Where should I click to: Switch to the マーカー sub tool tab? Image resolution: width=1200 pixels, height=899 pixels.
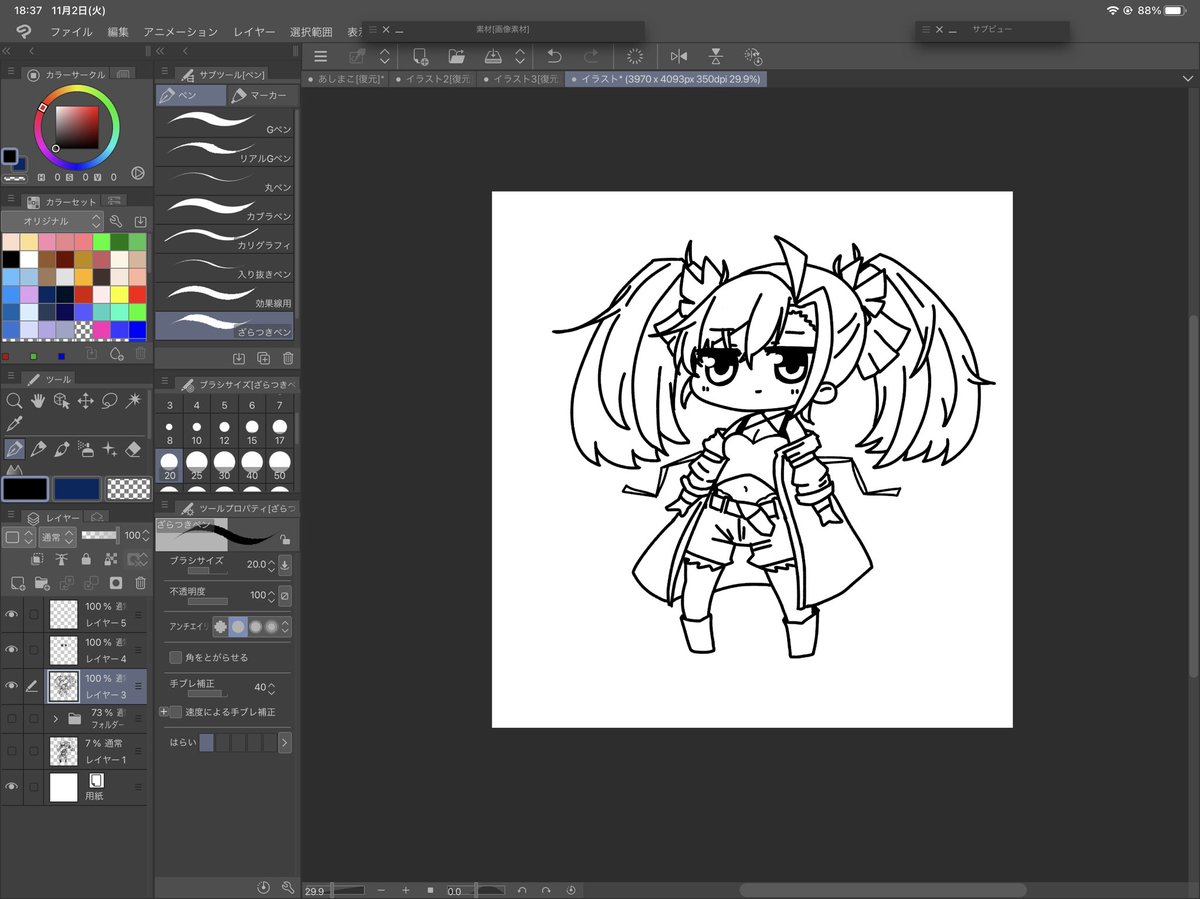point(262,96)
